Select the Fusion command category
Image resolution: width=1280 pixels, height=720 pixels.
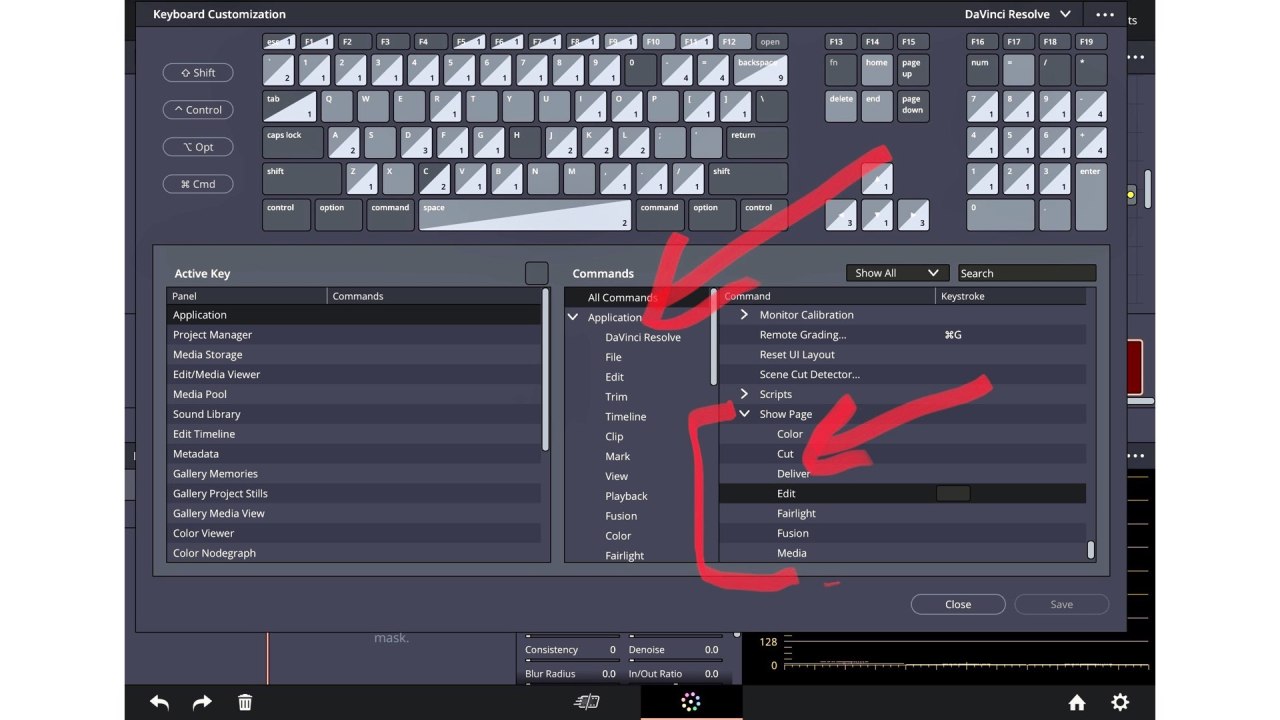621,516
